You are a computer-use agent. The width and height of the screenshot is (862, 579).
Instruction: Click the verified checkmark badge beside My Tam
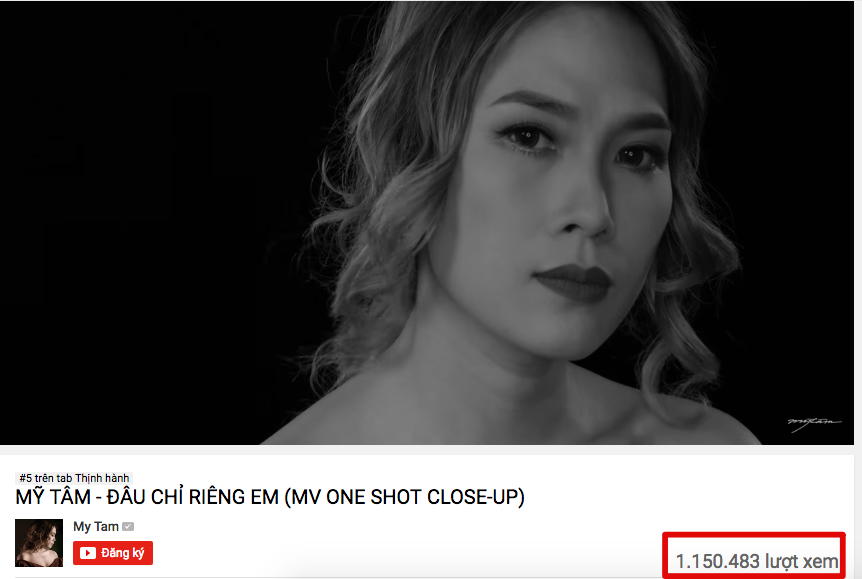click(x=128, y=527)
